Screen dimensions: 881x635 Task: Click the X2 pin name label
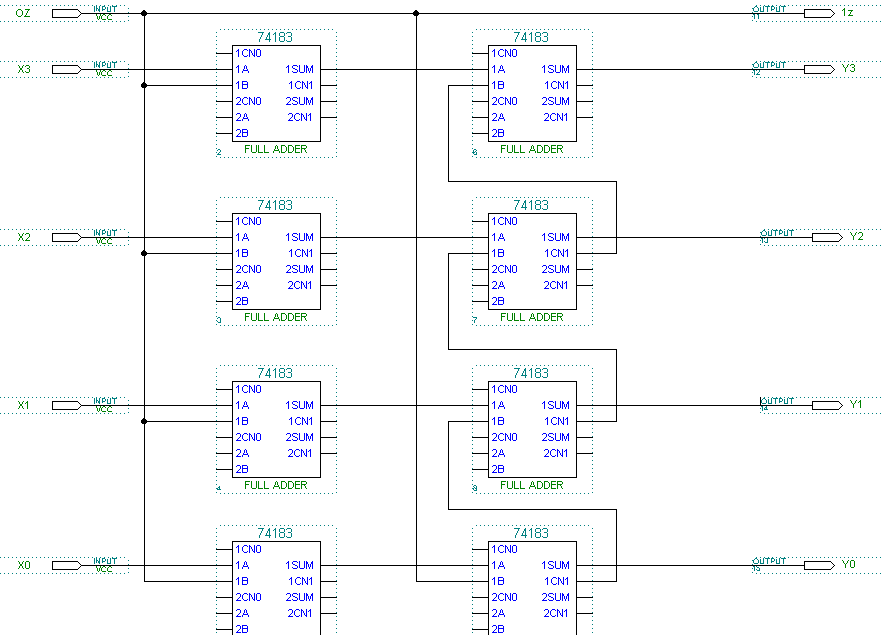point(24,237)
